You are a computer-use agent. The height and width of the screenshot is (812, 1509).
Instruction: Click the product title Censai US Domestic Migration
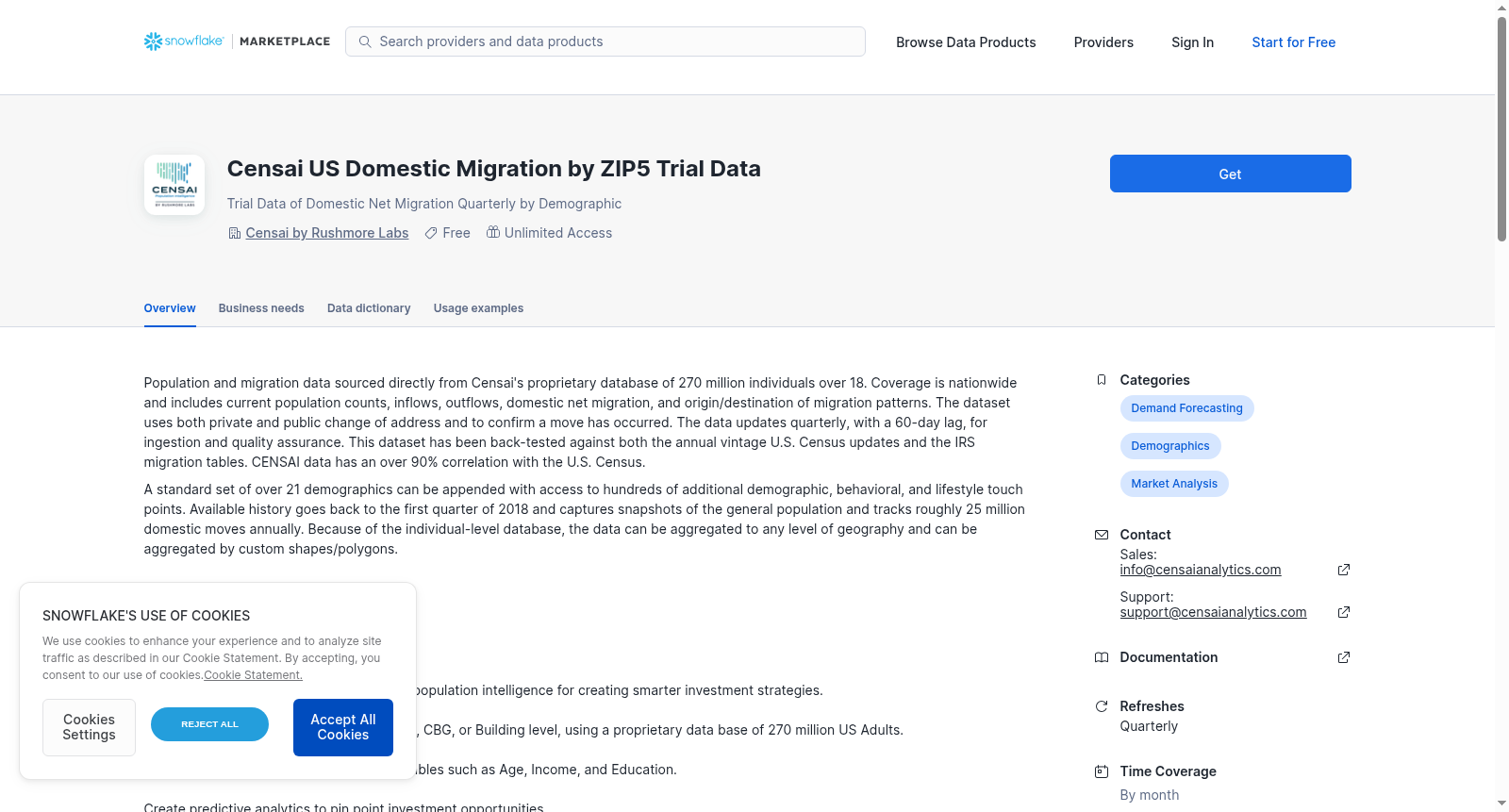pos(493,169)
